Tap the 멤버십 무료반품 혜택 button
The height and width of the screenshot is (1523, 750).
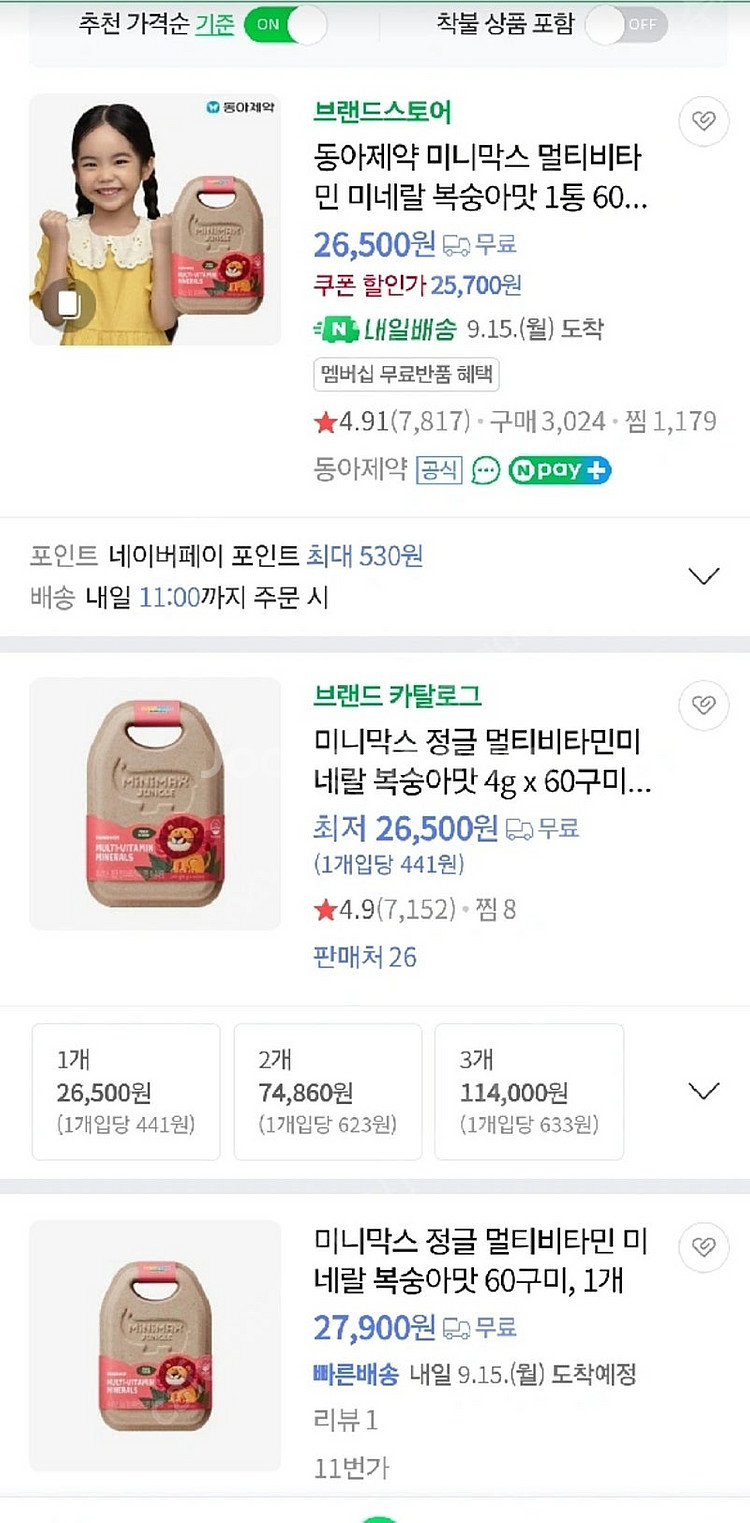pyautogui.click(x=406, y=375)
